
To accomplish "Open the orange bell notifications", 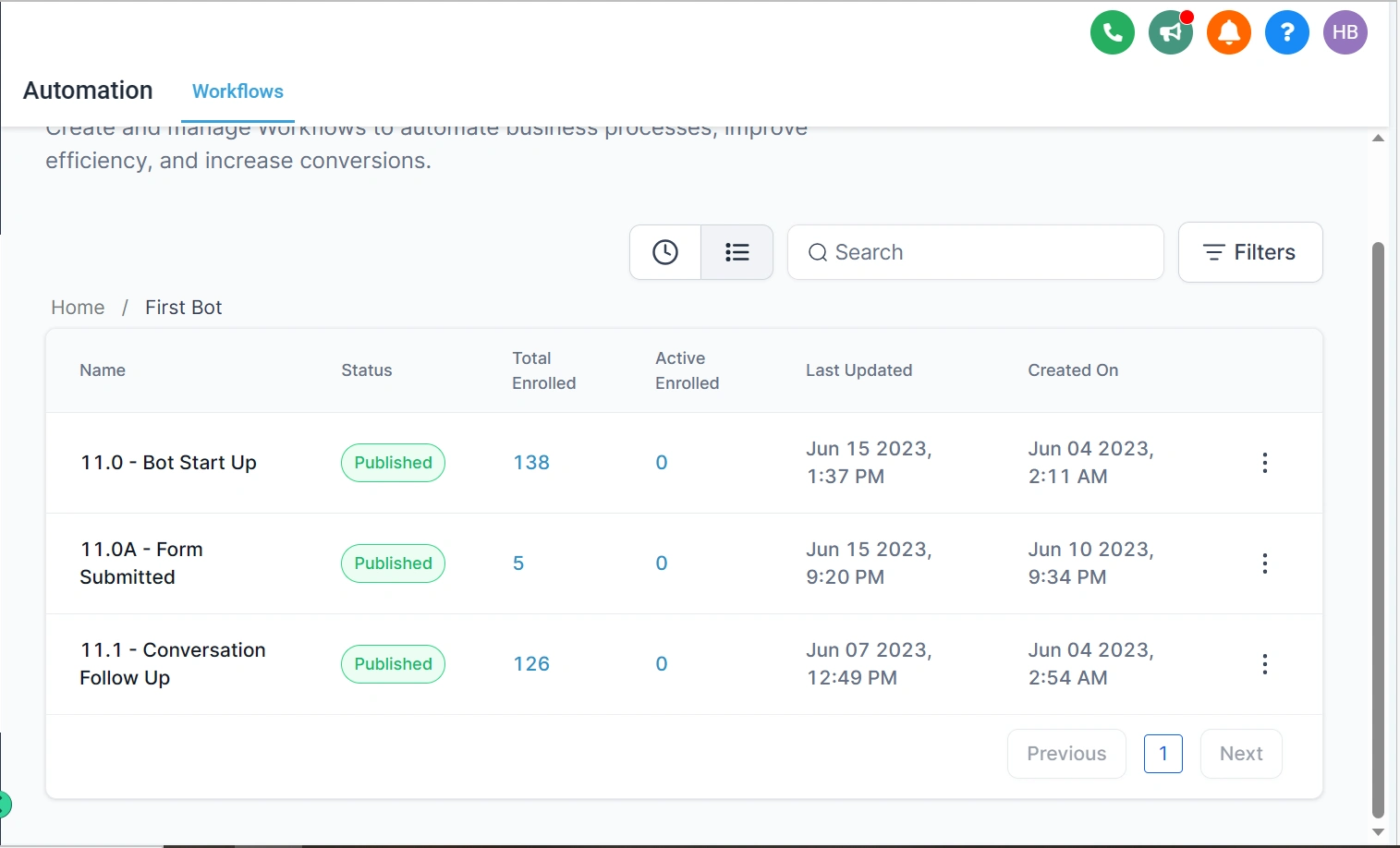I will [1229, 32].
